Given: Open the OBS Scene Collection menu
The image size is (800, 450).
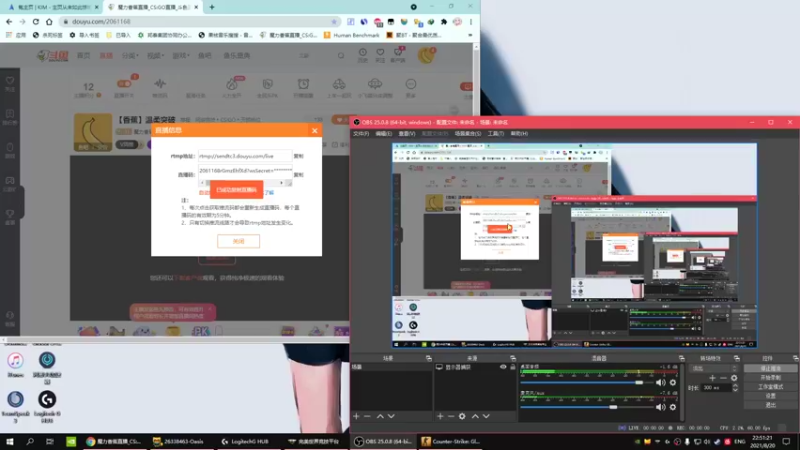Looking at the screenshot, I should pos(468,134).
